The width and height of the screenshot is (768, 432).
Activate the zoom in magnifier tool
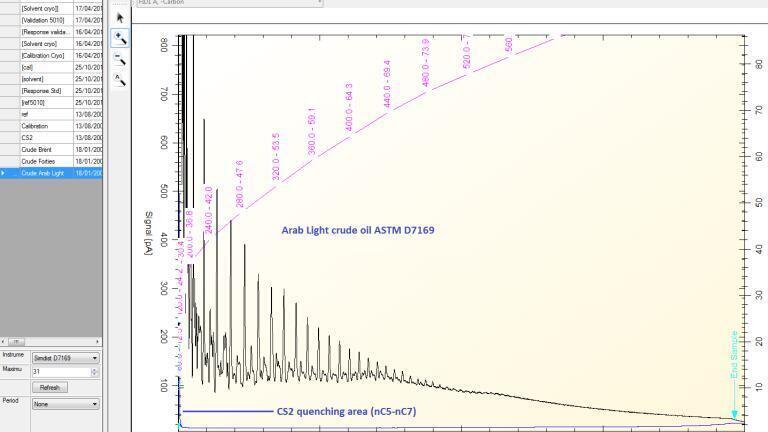tap(120, 38)
